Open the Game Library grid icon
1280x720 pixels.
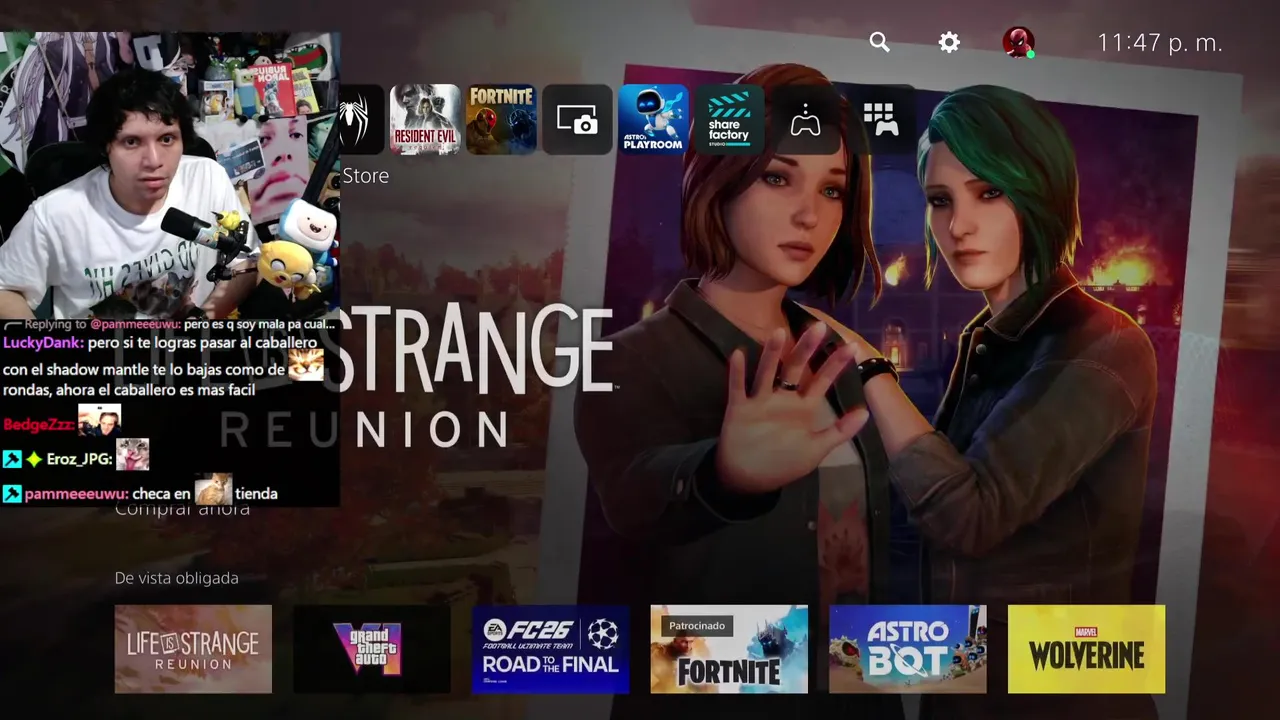[880, 119]
